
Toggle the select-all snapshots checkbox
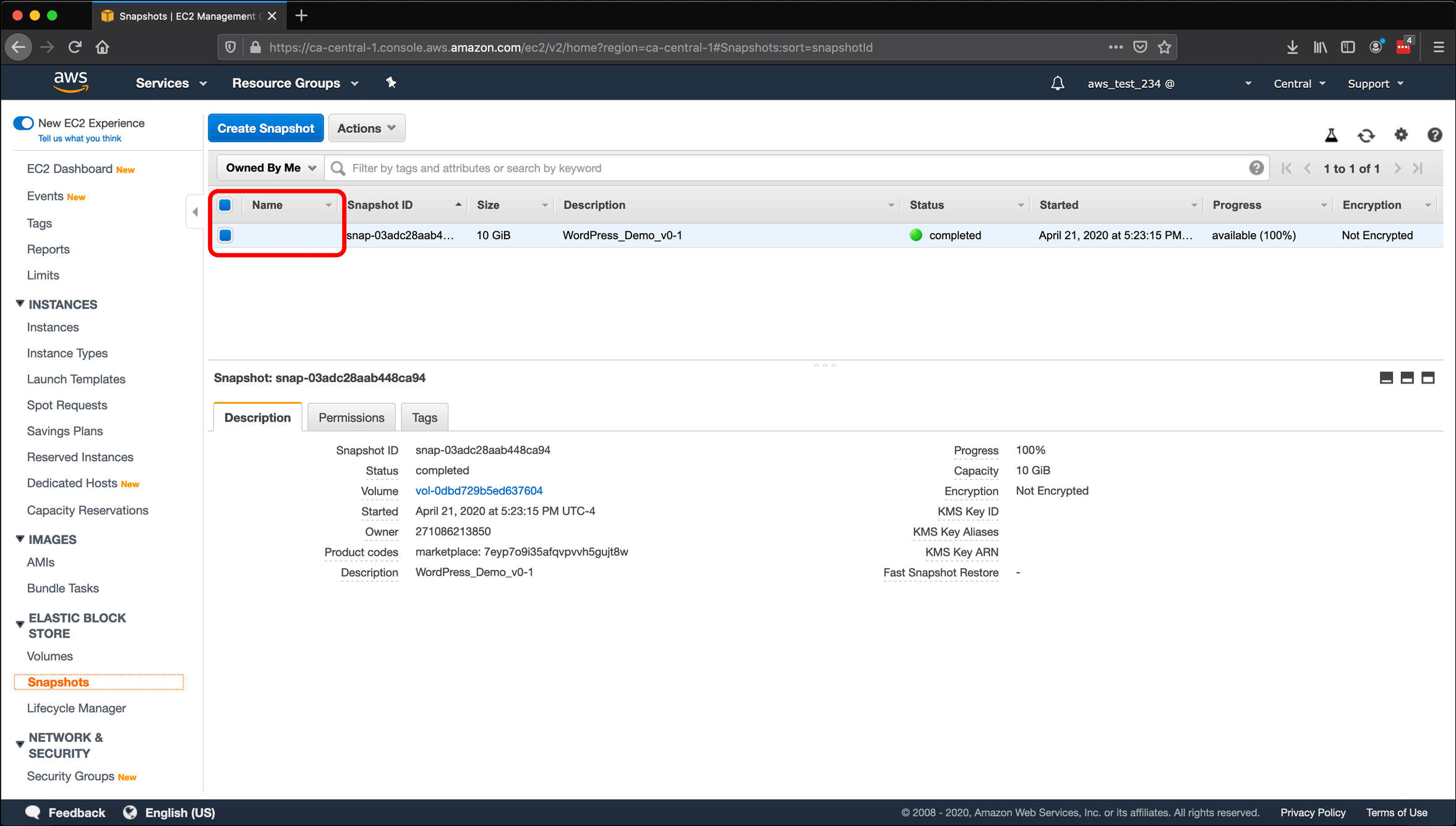click(x=227, y=204)
